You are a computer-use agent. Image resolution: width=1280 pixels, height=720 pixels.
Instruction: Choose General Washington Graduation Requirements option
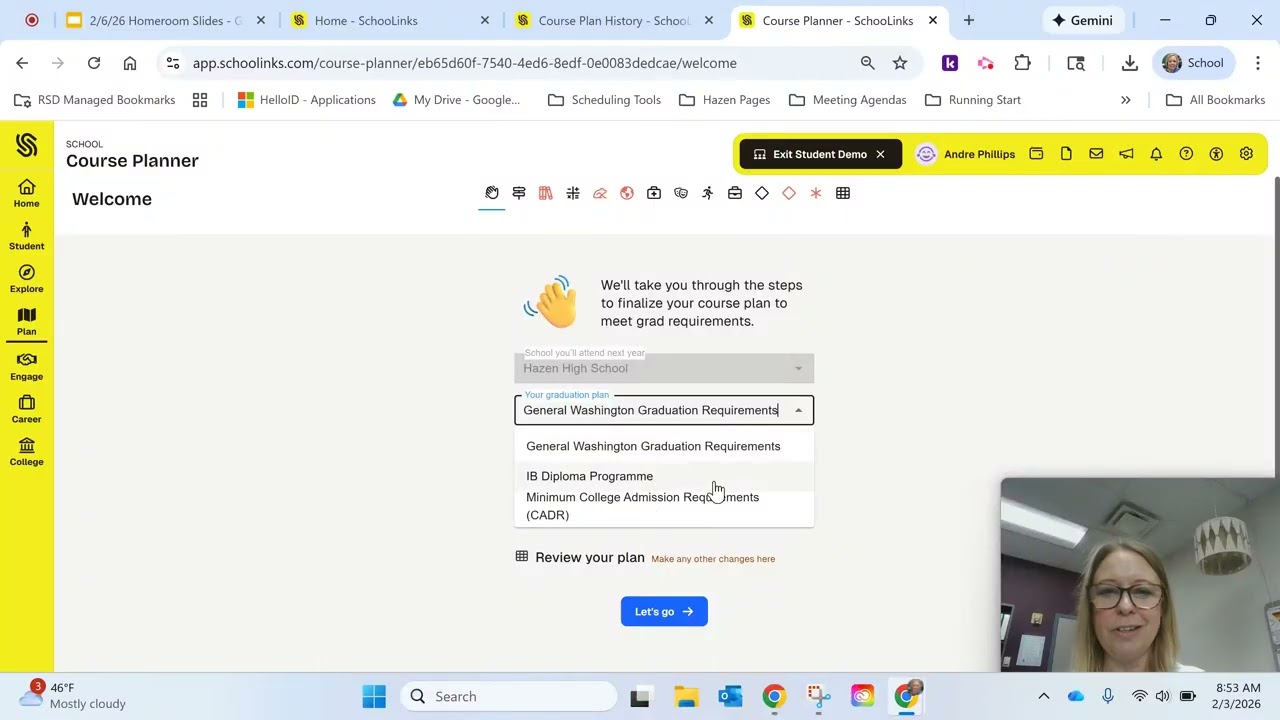click(x=664, y=446)
